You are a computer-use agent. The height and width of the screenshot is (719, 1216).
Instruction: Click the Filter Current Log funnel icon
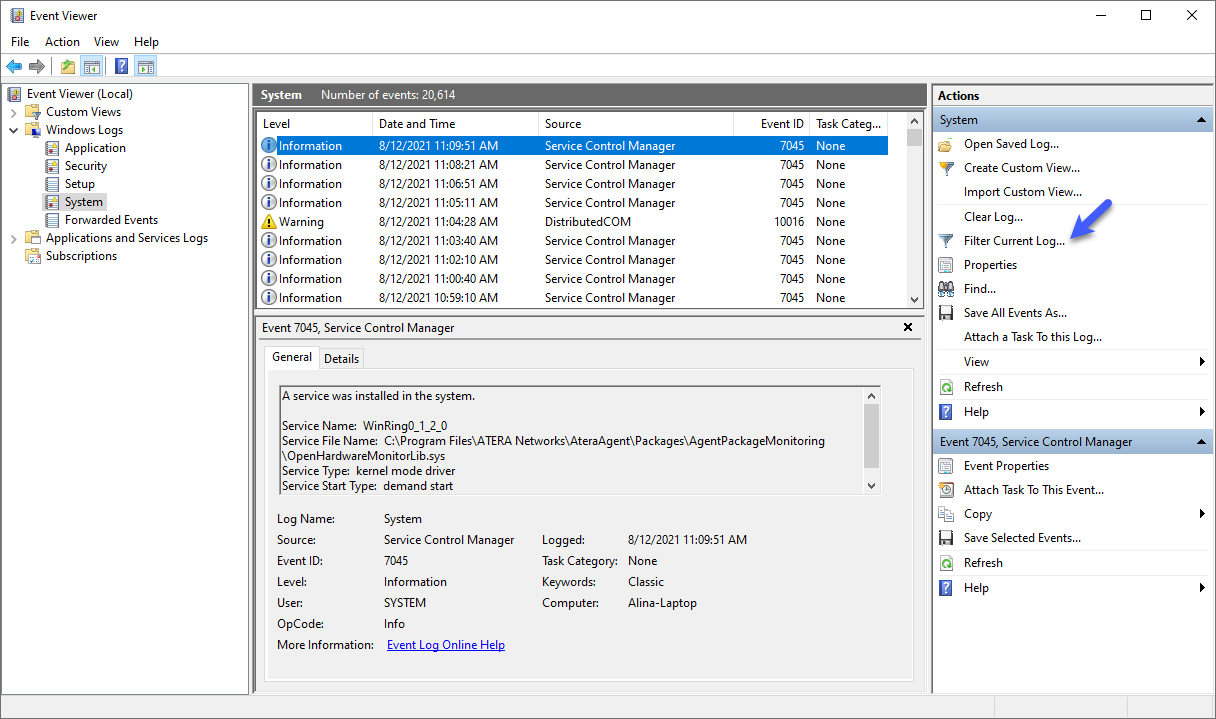point(946,241)
